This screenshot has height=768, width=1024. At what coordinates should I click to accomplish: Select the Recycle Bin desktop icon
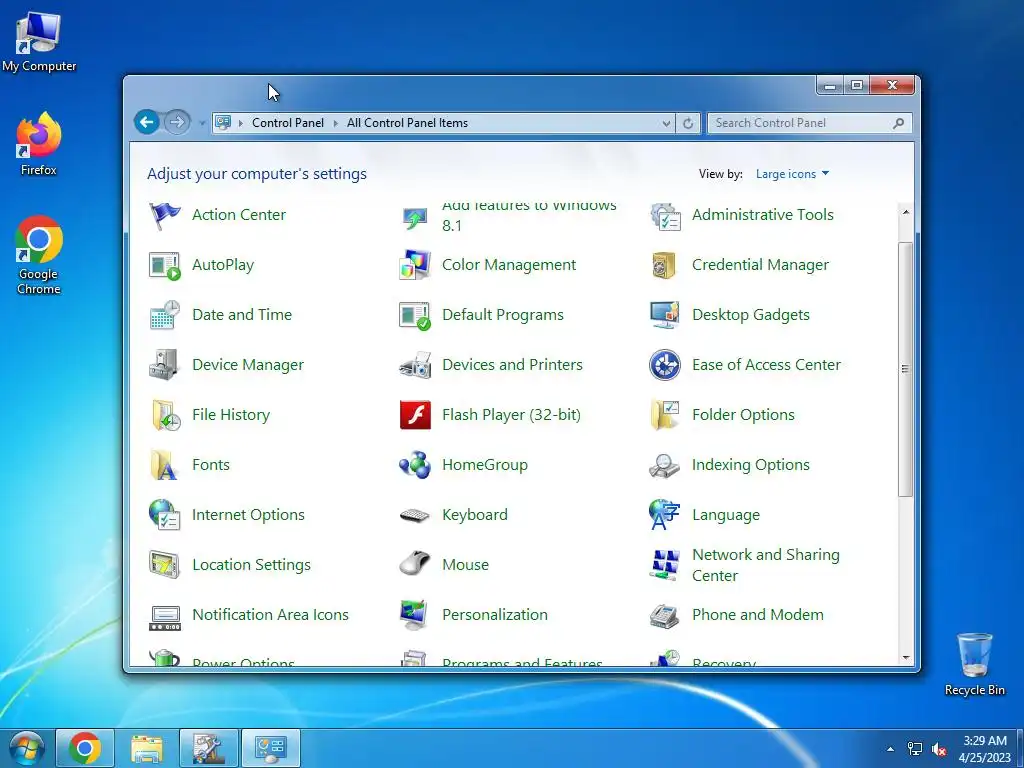pyautogui.click(x=974, y=664)
